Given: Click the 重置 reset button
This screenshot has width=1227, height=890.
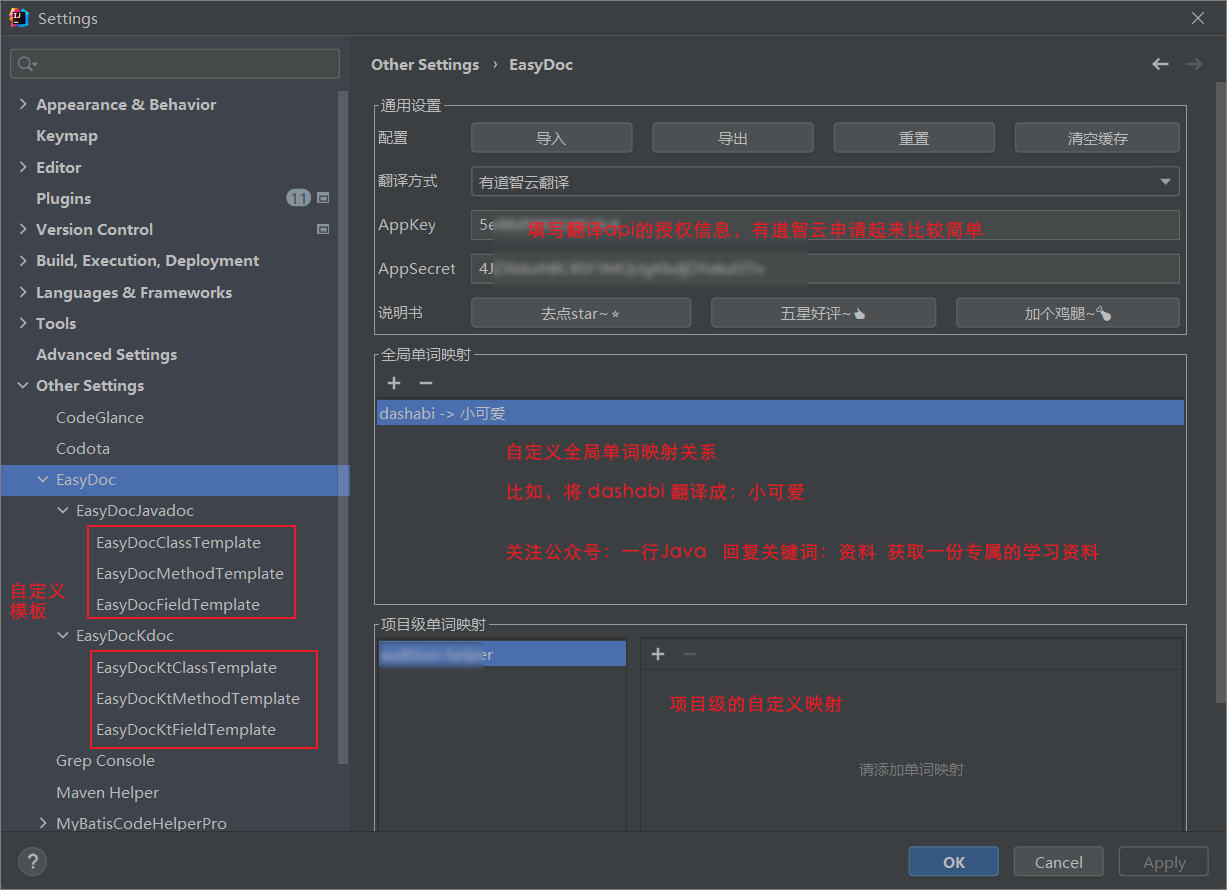Looking at the screenshot, I should (914, 138).
